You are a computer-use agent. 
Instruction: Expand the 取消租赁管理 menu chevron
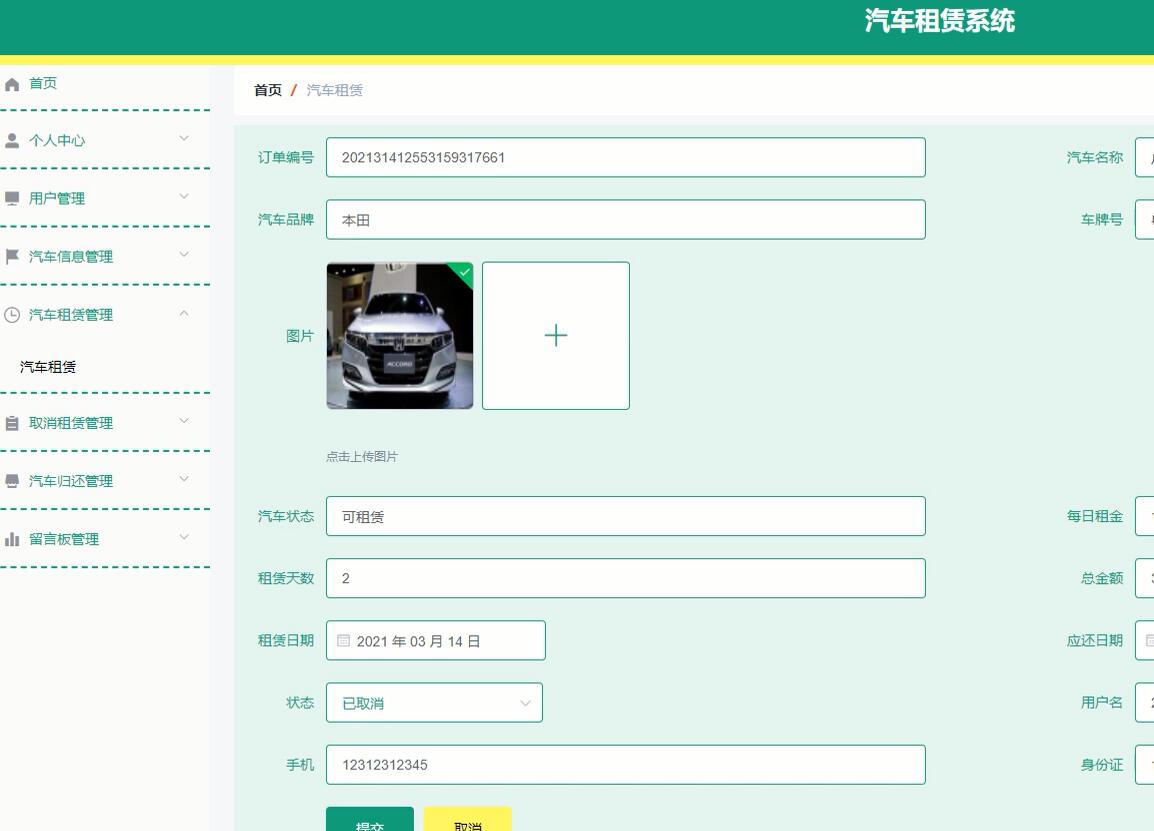(184, 421)
